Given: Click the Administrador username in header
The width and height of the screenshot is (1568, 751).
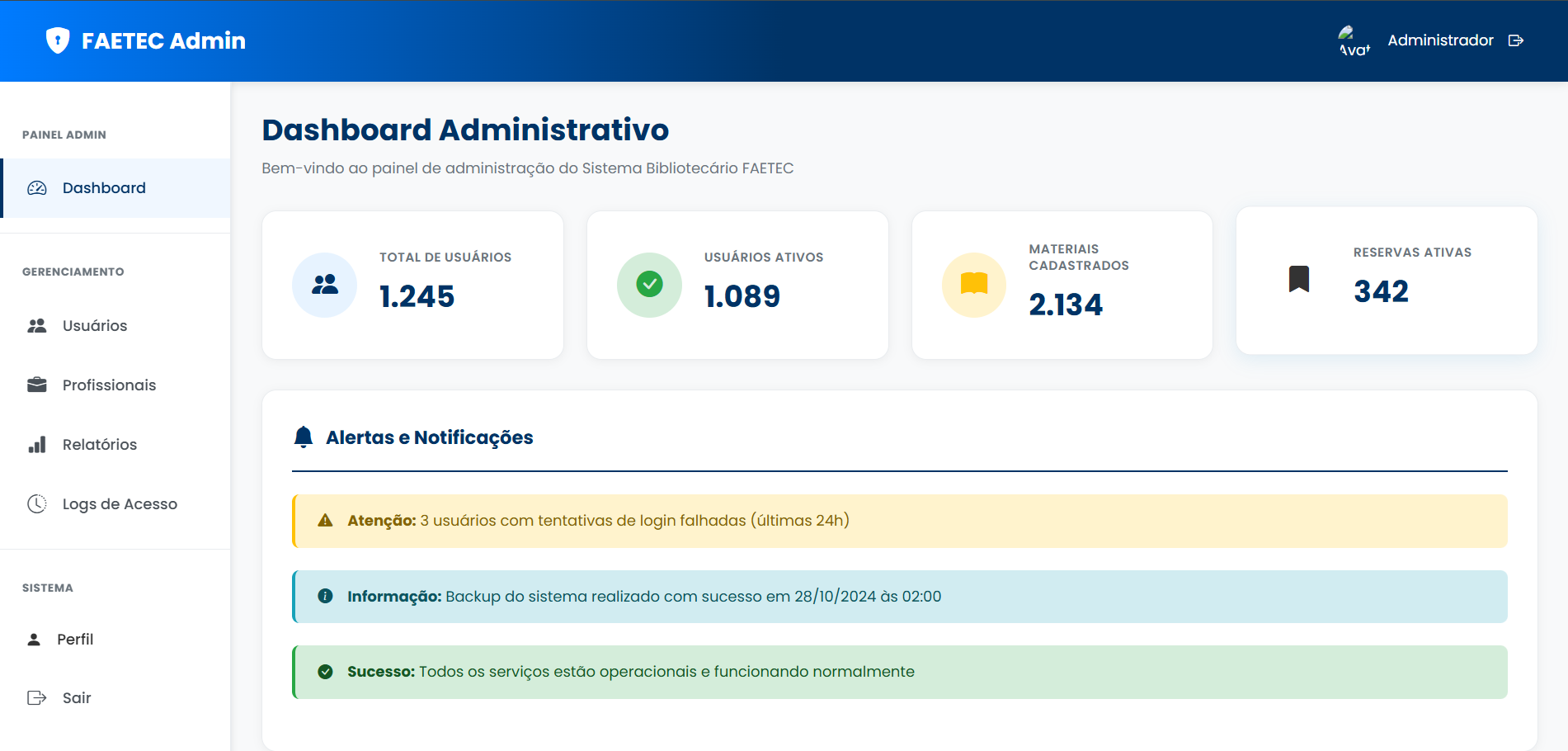Looking at the screenshot, I should click(1440, 40).
